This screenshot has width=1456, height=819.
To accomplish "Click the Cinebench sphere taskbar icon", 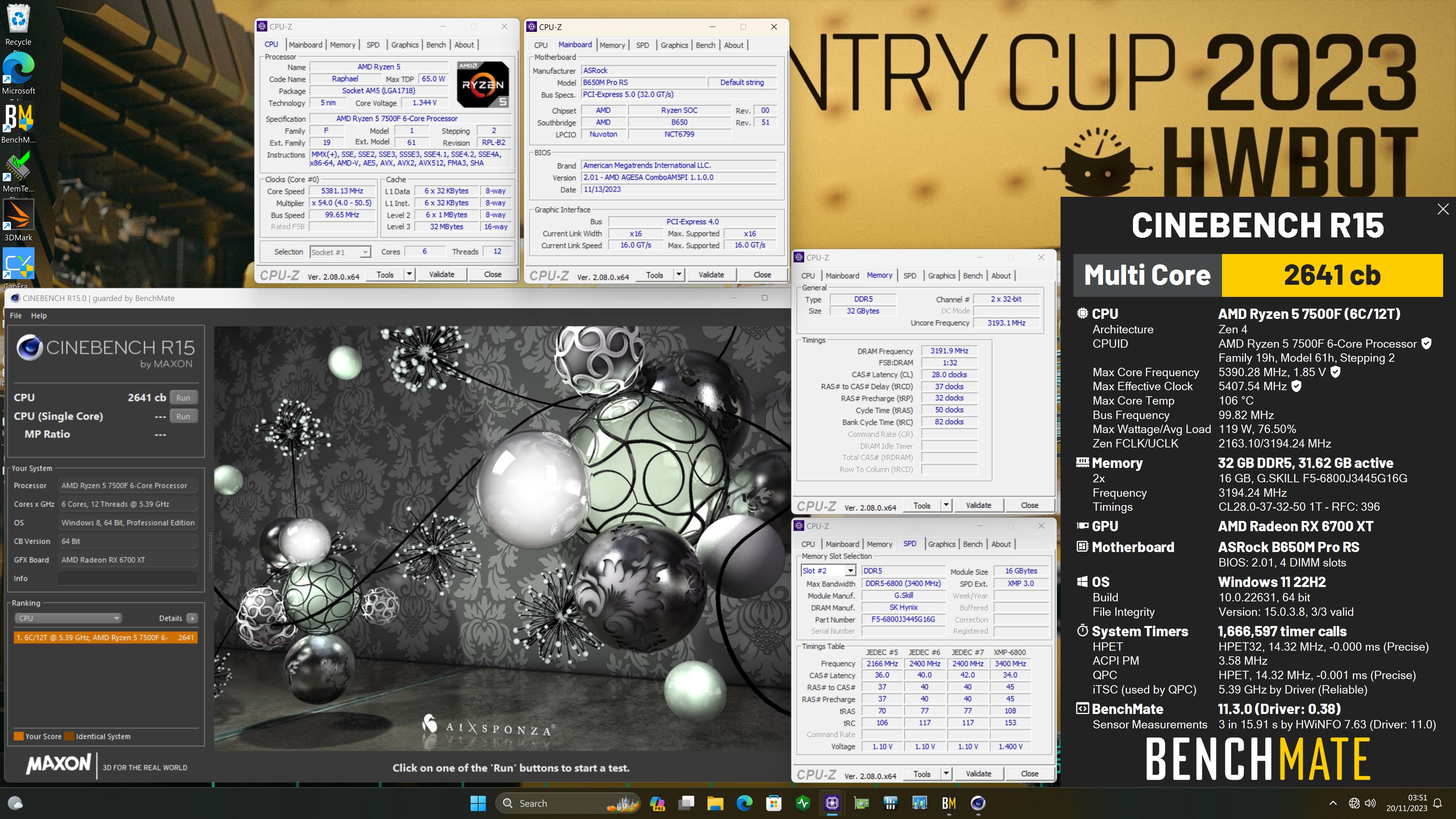I will [x=978, y=803].
